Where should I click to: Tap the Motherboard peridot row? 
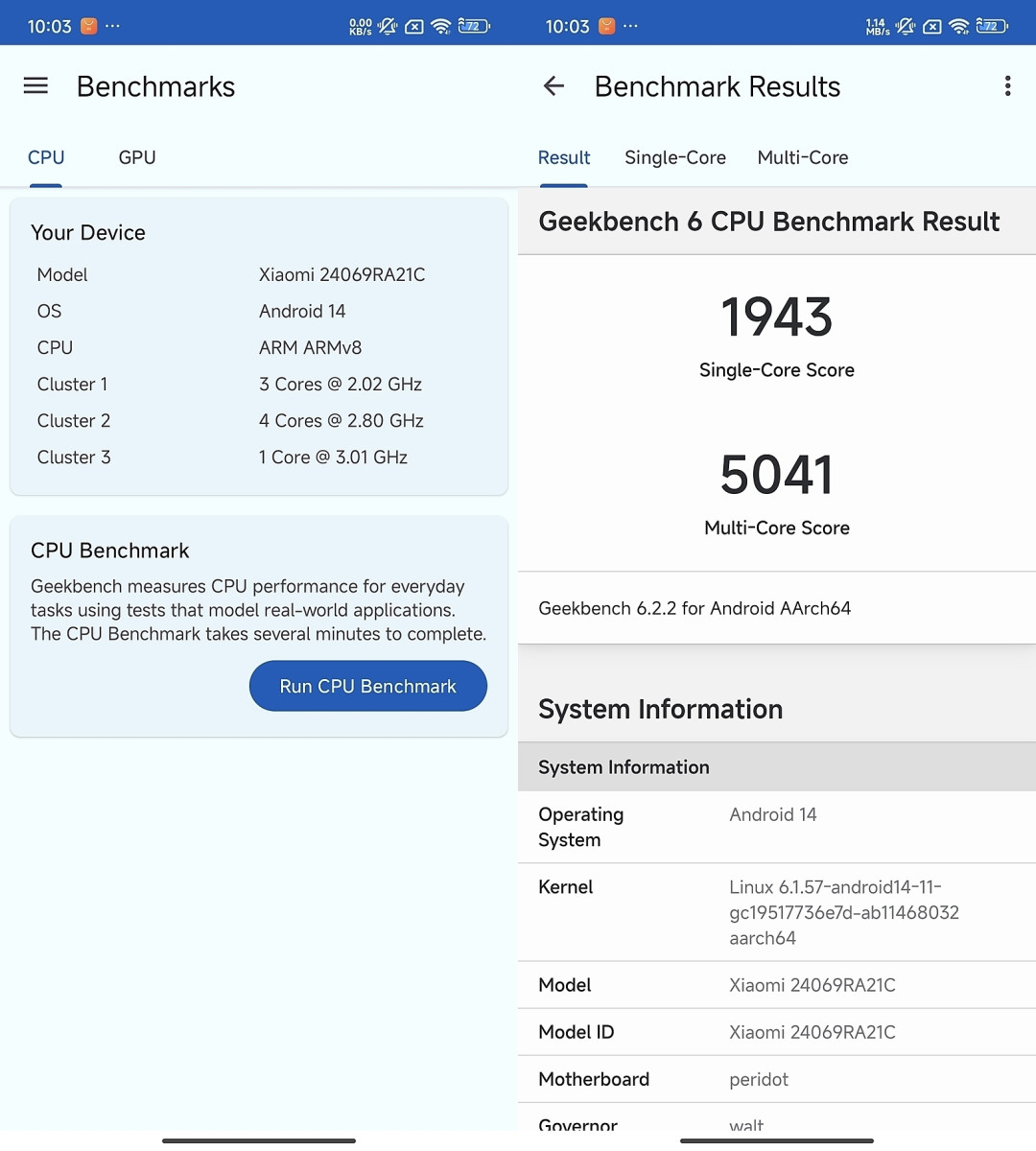(776, 1079)
